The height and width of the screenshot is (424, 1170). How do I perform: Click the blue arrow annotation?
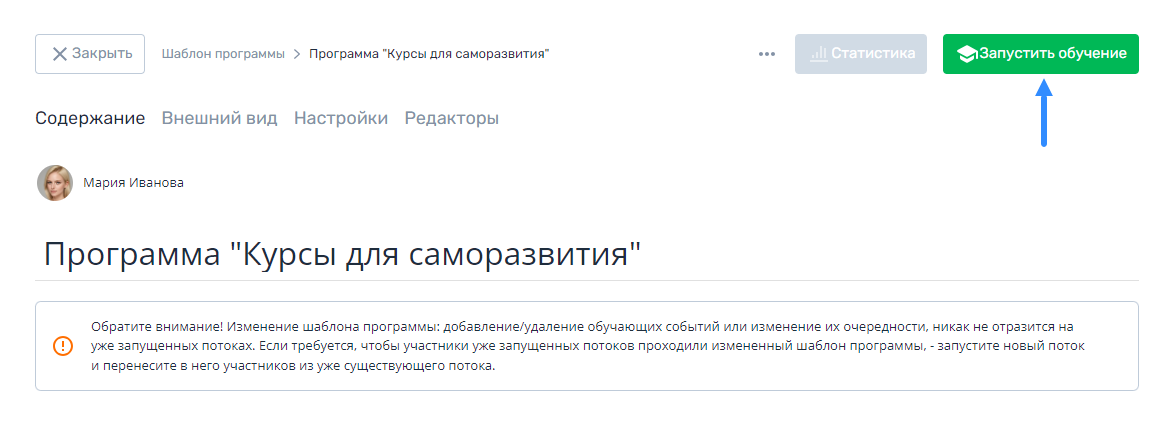1044,112
